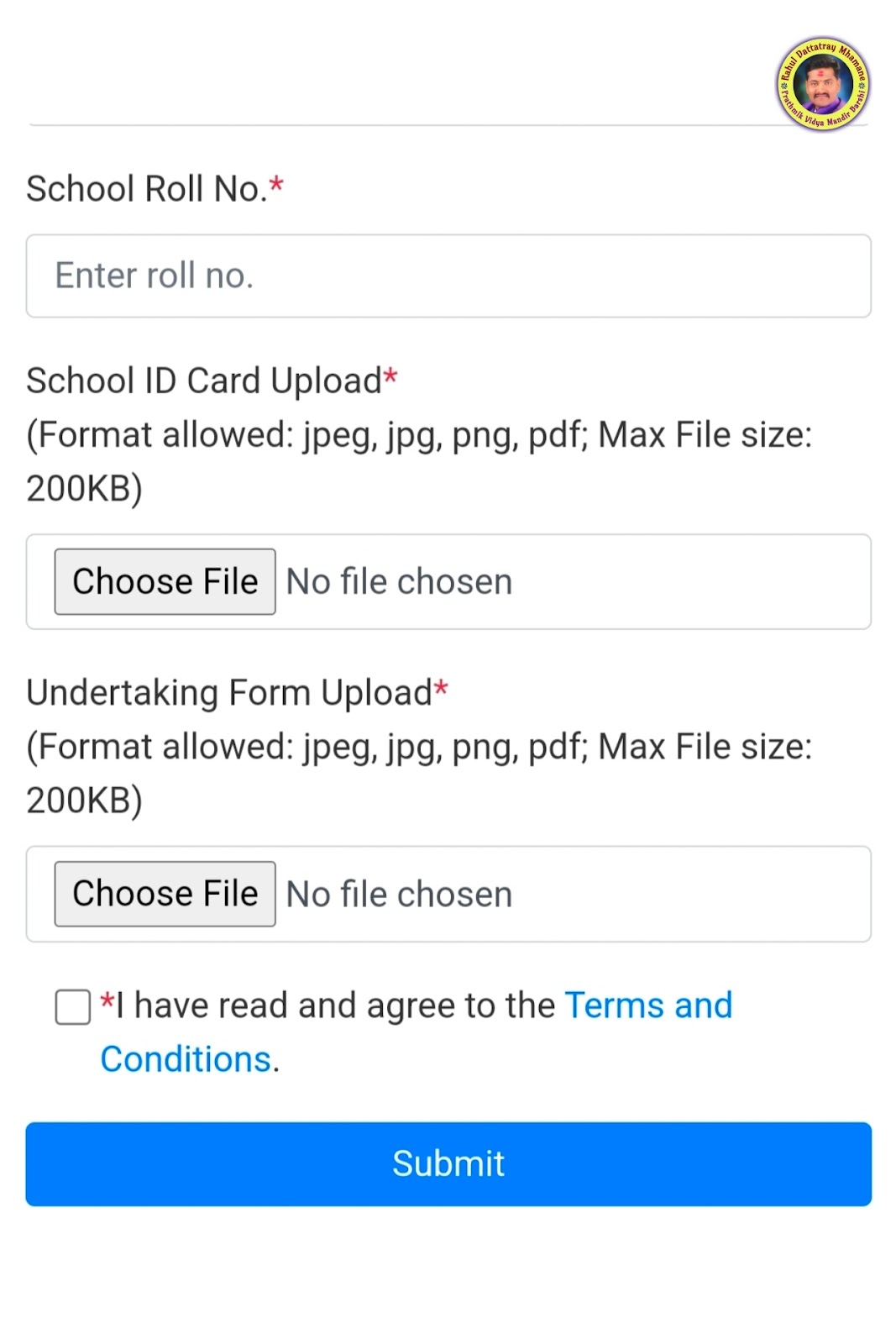Screen dimensions: 896x1344
Task: Click No file chosen beside Undertaking Form upload
Action: click(x=399, y=895)
